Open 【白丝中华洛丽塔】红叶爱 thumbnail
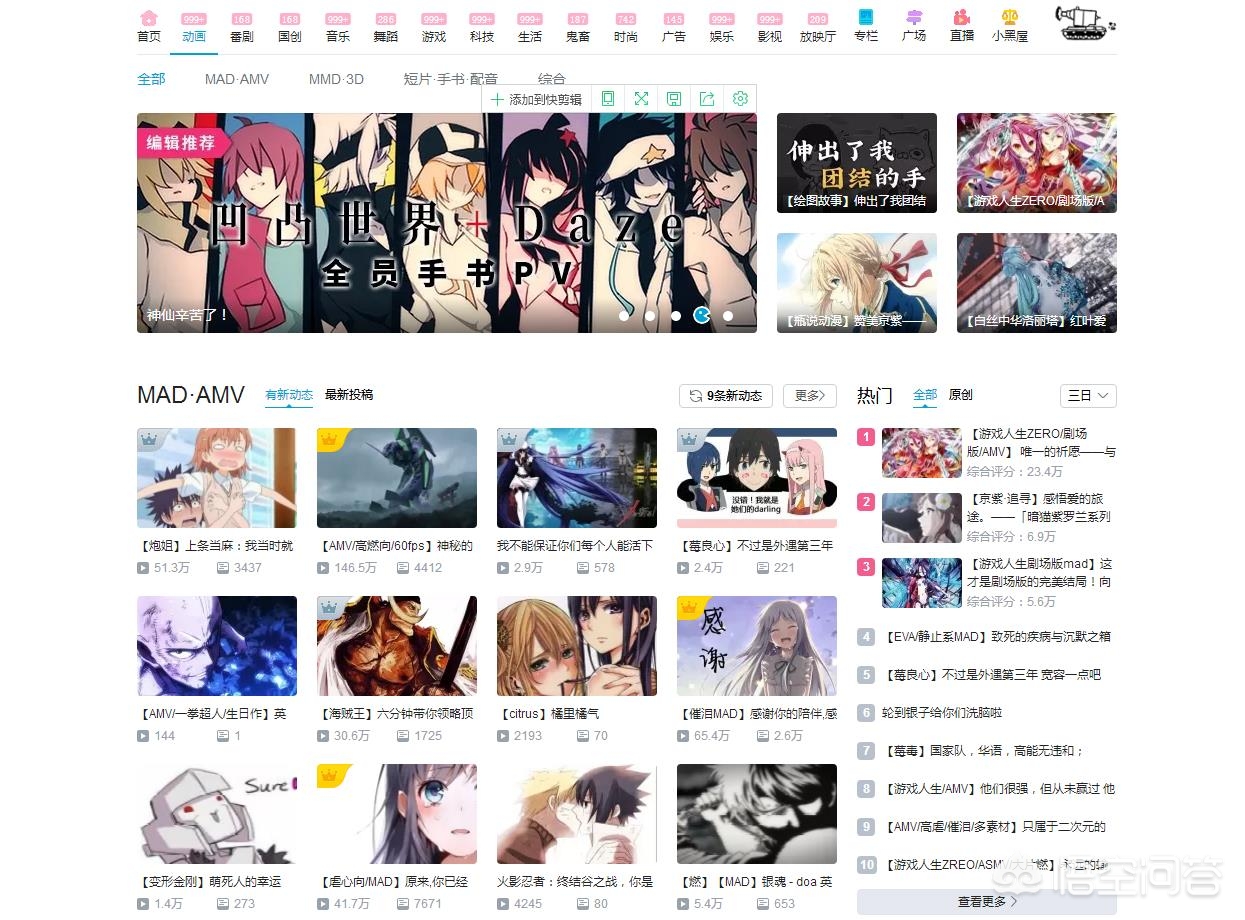1245x920 pixels. 1037,283
